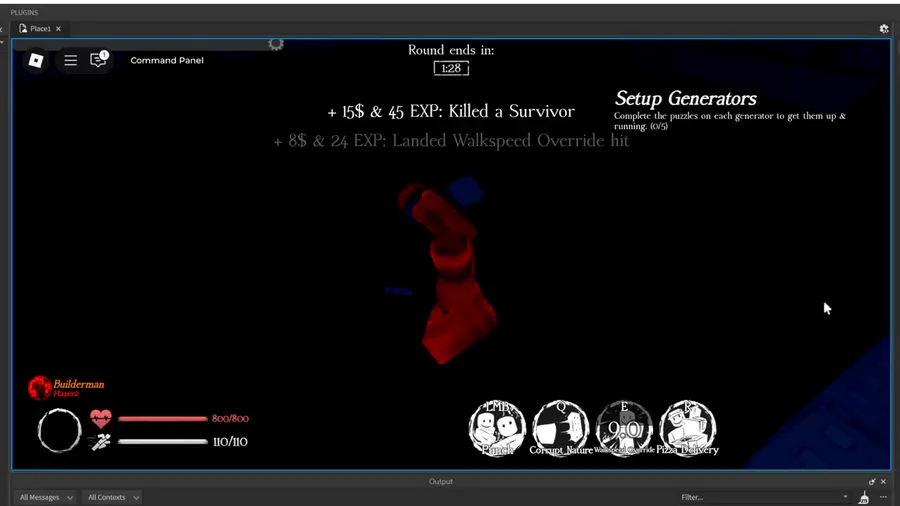Activate the Punch ability (LMB)
The width and height of the screenshot is (900, 506).
point(498,429)
